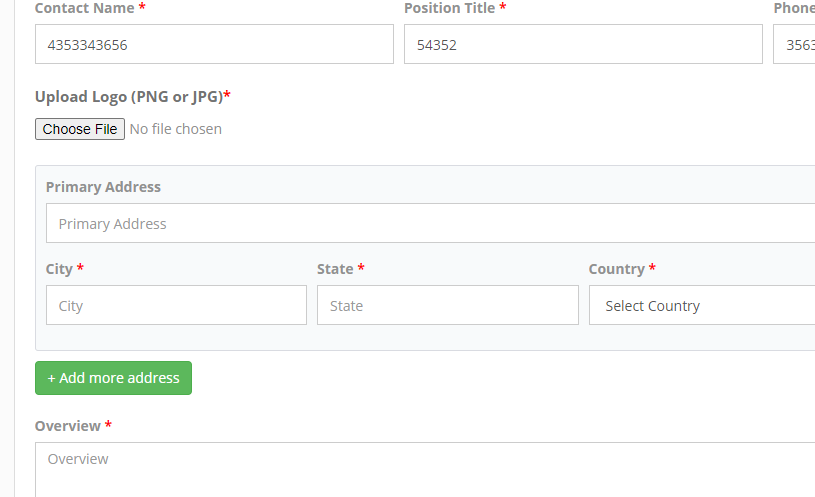815x497 pixels.
Task: Select the State input field
Action: tap(448, 305)
